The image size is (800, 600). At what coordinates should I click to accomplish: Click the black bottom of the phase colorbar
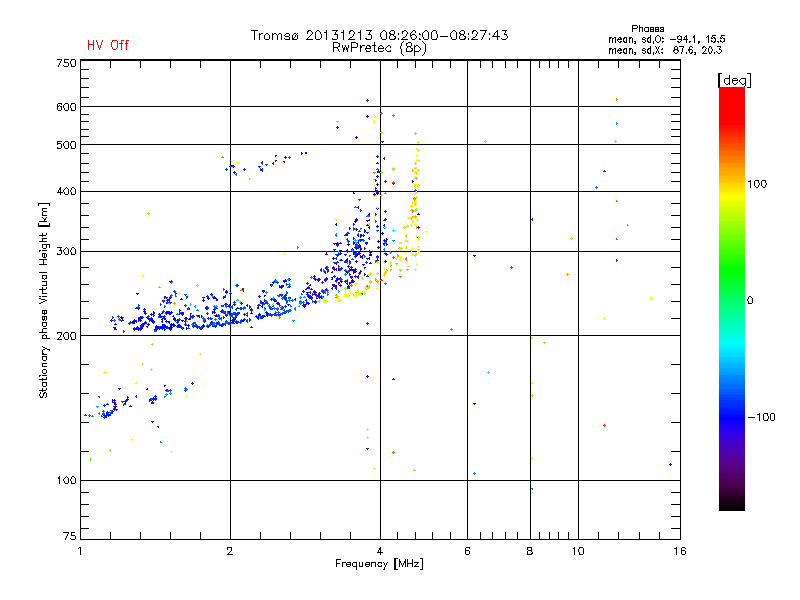click(732, 503)
